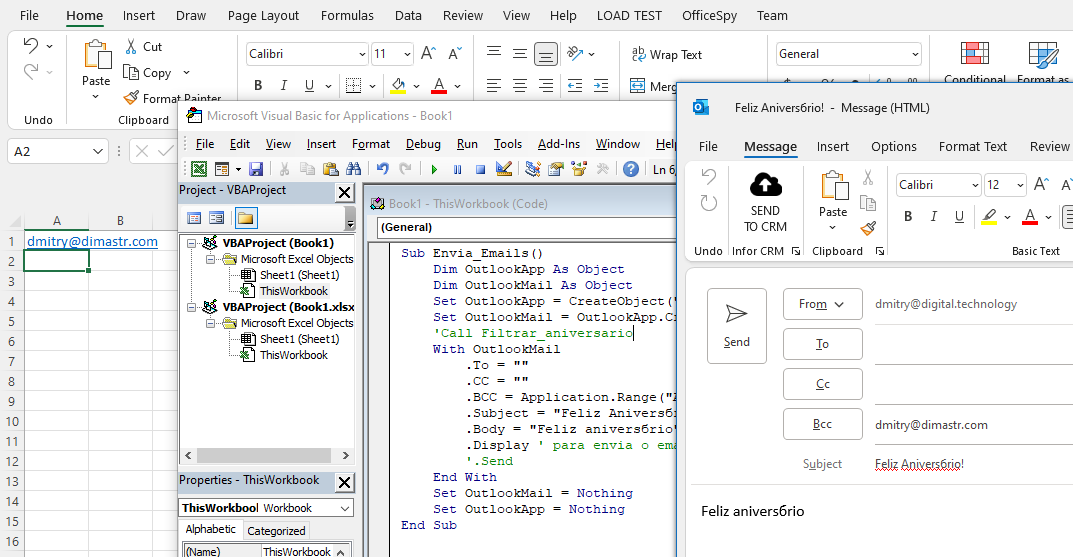Screen dimensions: 1073x557
Task: Open VBA Debug menu
Action: tap(423, 144)
